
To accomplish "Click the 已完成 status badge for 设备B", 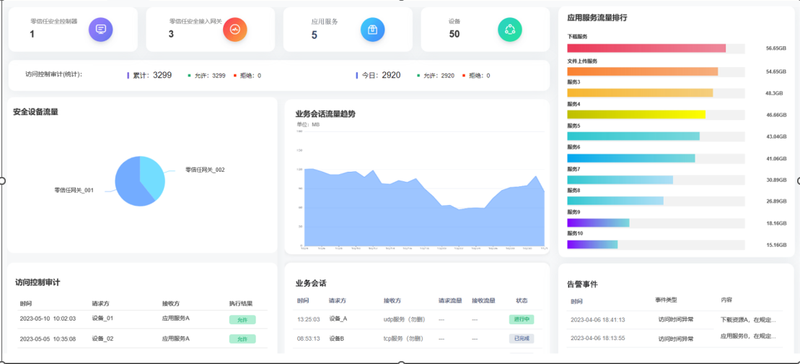I will [521, 338].
